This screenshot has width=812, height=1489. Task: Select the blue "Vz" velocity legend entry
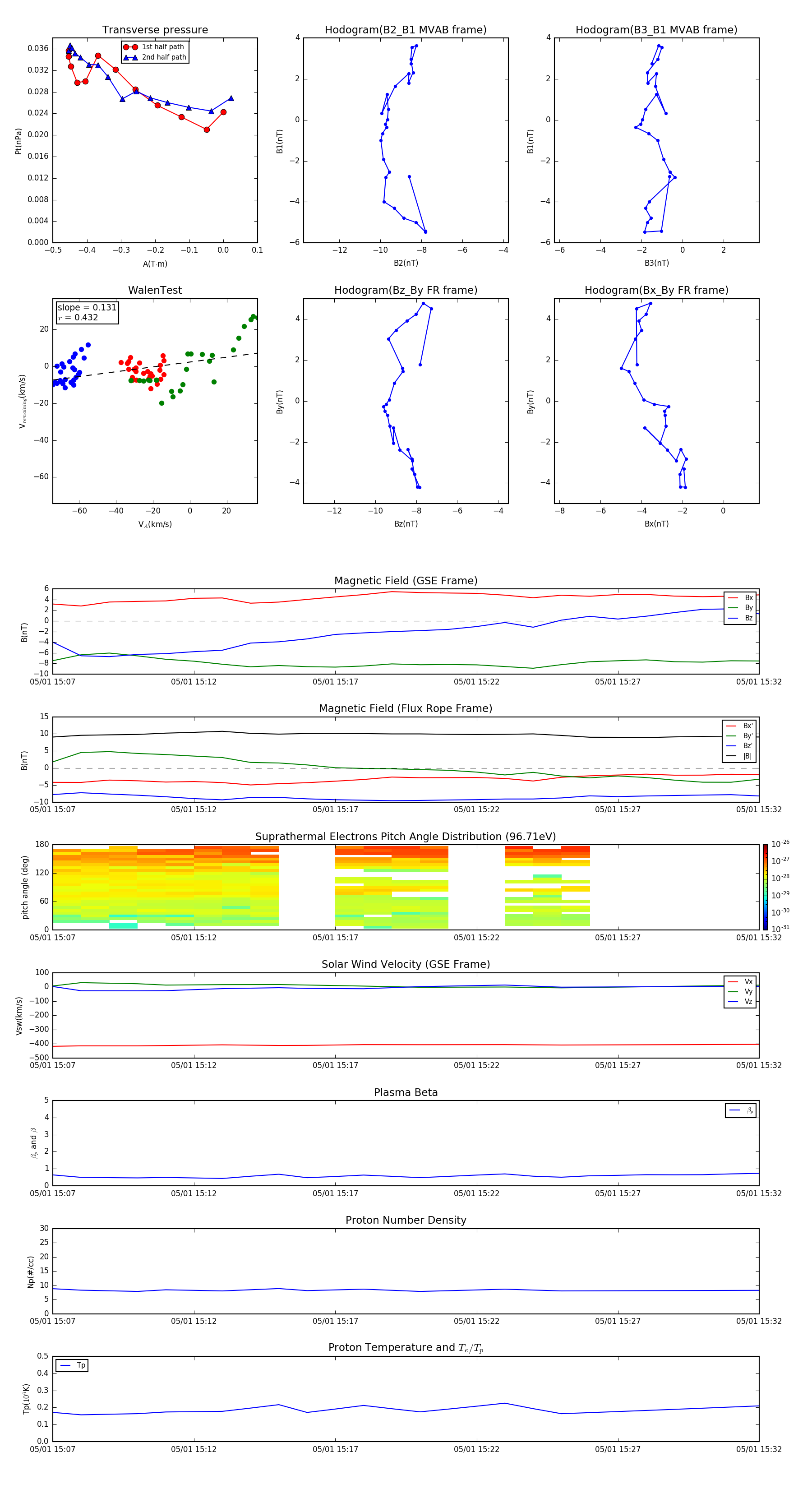[x=740, y=1002]
